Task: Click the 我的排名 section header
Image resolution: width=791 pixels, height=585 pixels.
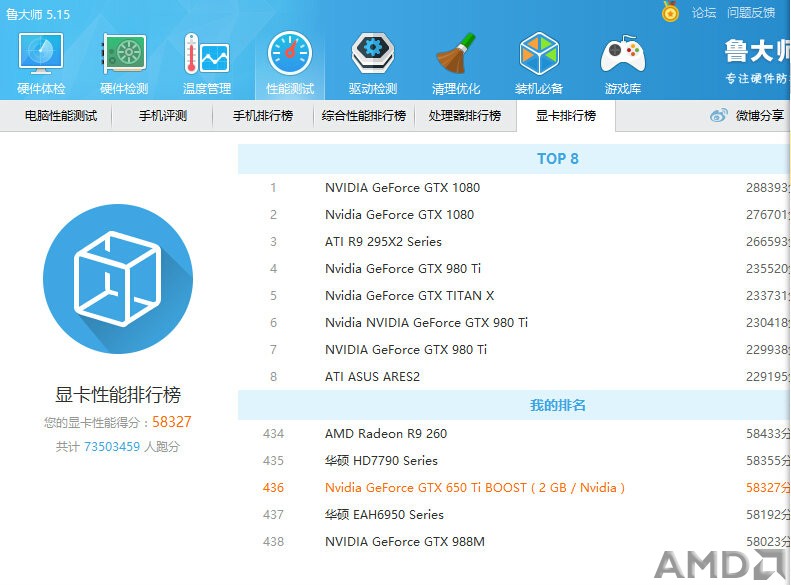Action: click(514, 405)
